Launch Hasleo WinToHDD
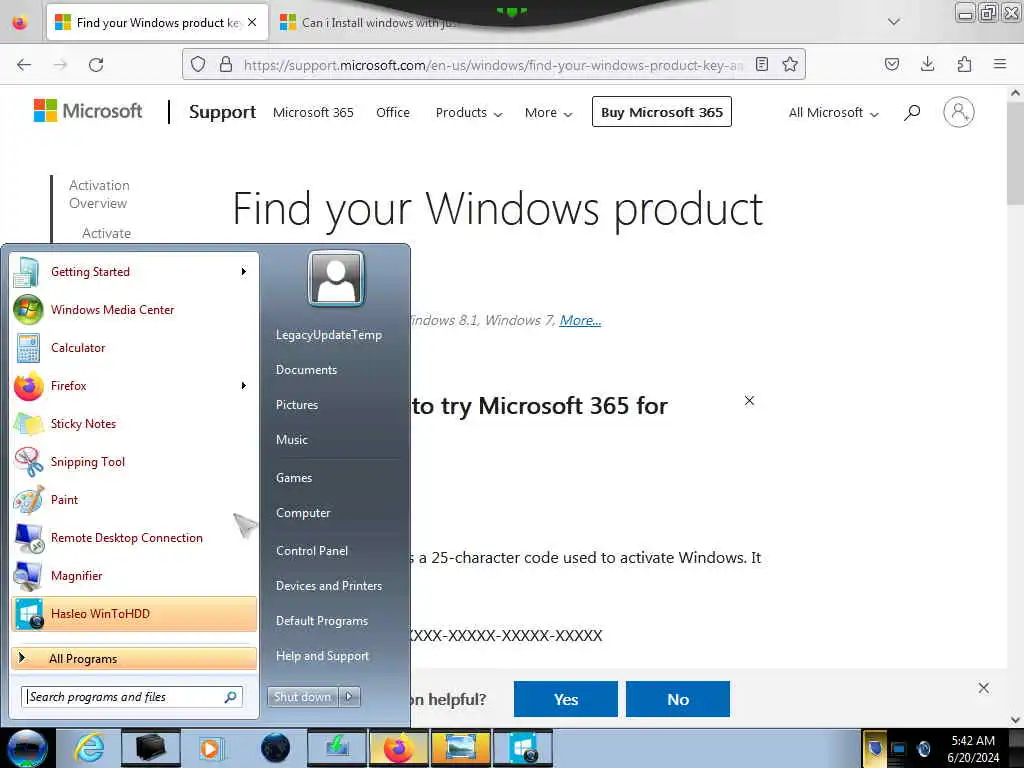Viewport: 1024px width, 768px height. pyautogui.click(x=134, y=614)
